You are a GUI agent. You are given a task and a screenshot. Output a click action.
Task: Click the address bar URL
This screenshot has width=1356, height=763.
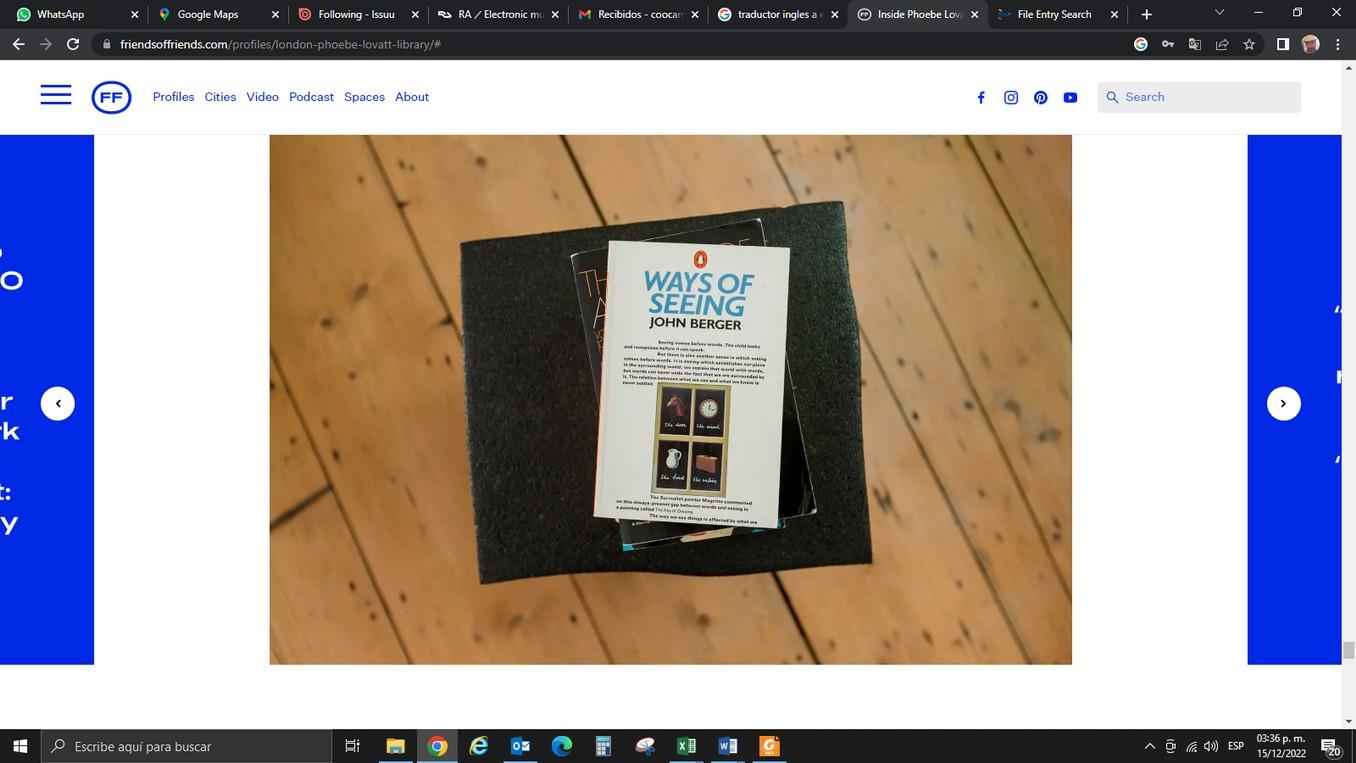280,44
